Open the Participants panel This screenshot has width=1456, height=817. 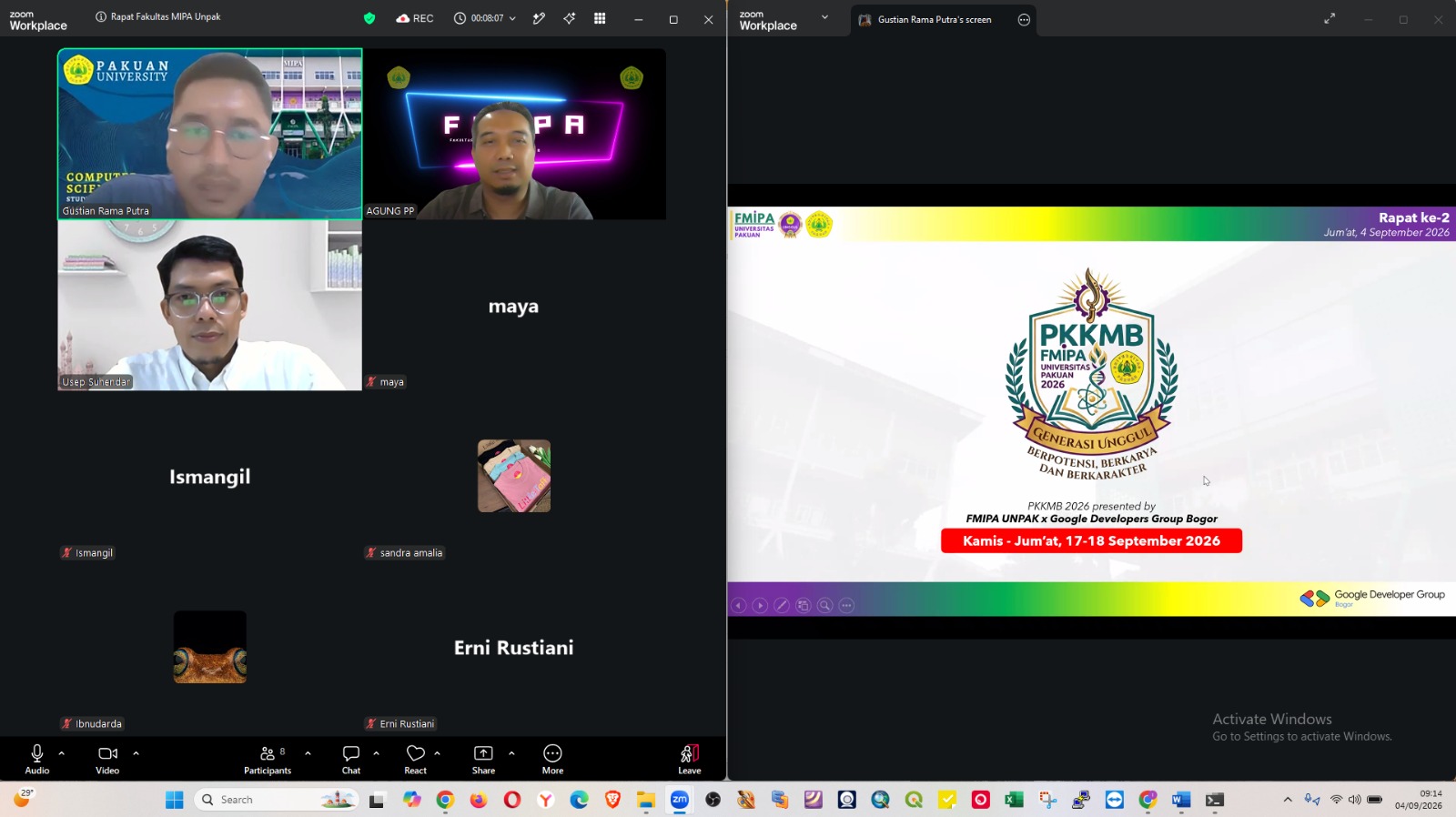[x=268, y=759]
